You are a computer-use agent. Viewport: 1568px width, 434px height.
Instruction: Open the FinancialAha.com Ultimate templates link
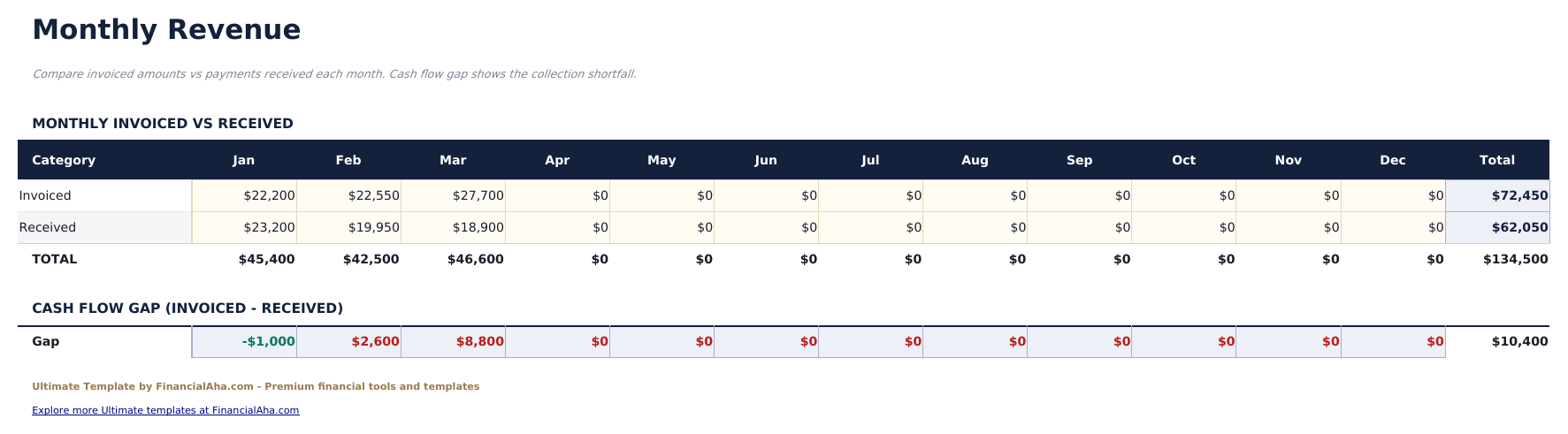[165, 410]
